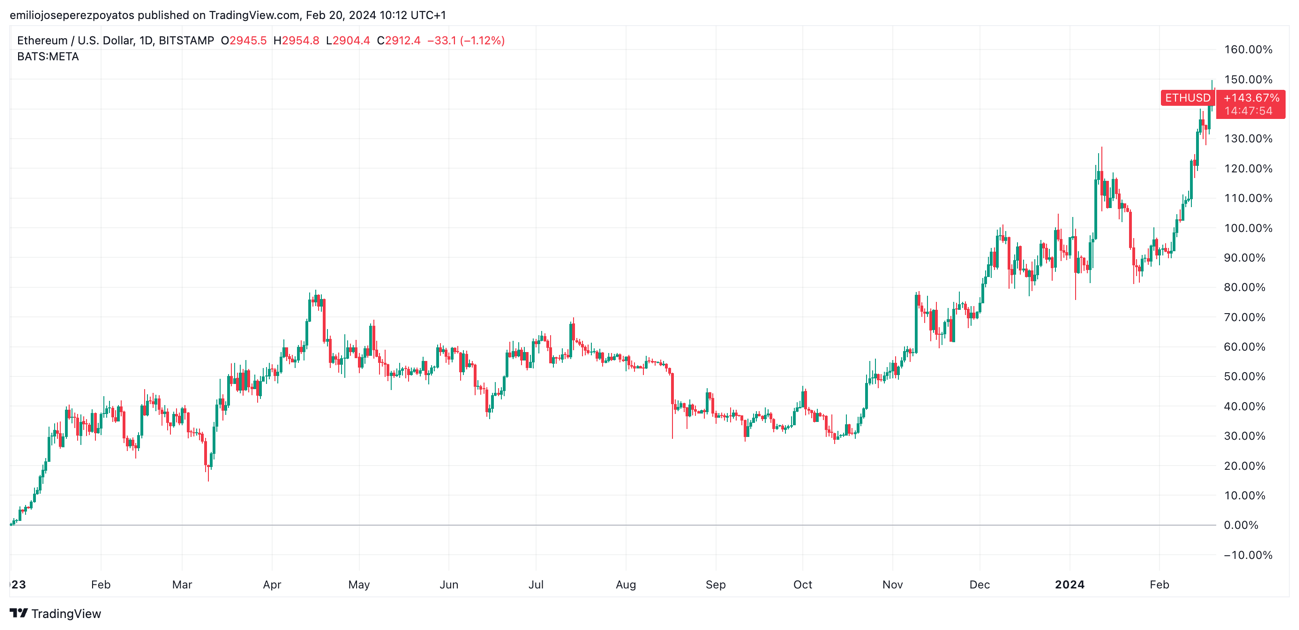Image resolution: width=1299 pixels, height=630 pixels.
Task: Click the TradingView.com text in header
Action: click(x=254, y=15)
